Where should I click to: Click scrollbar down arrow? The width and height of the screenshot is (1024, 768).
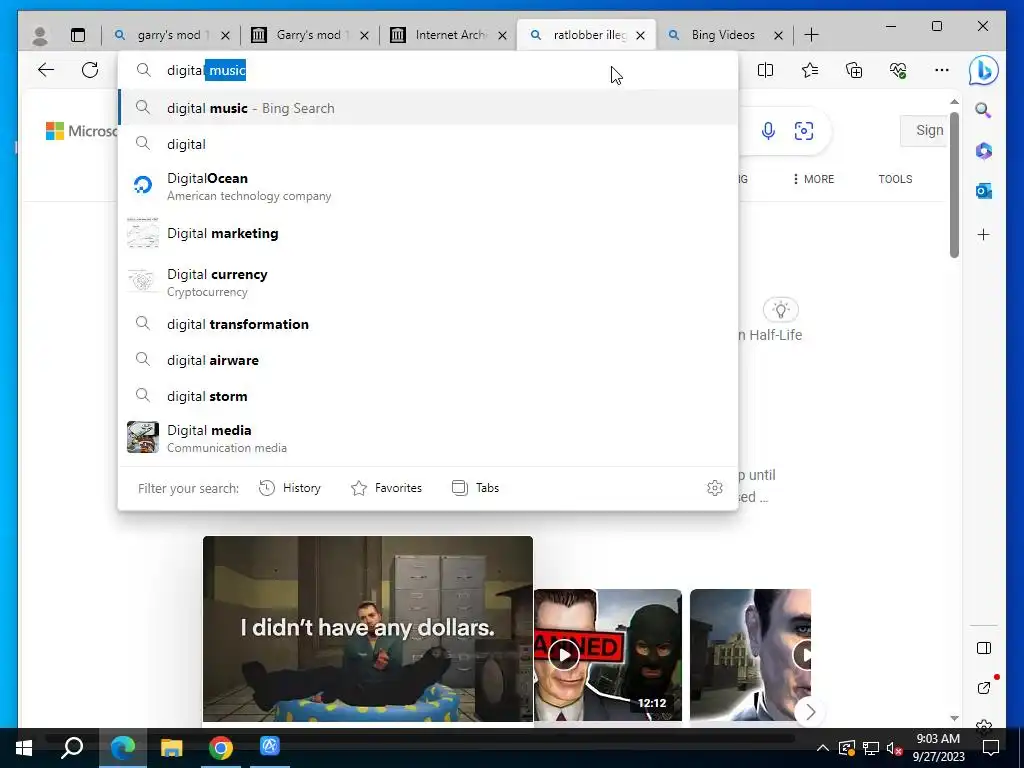point(954,718)
